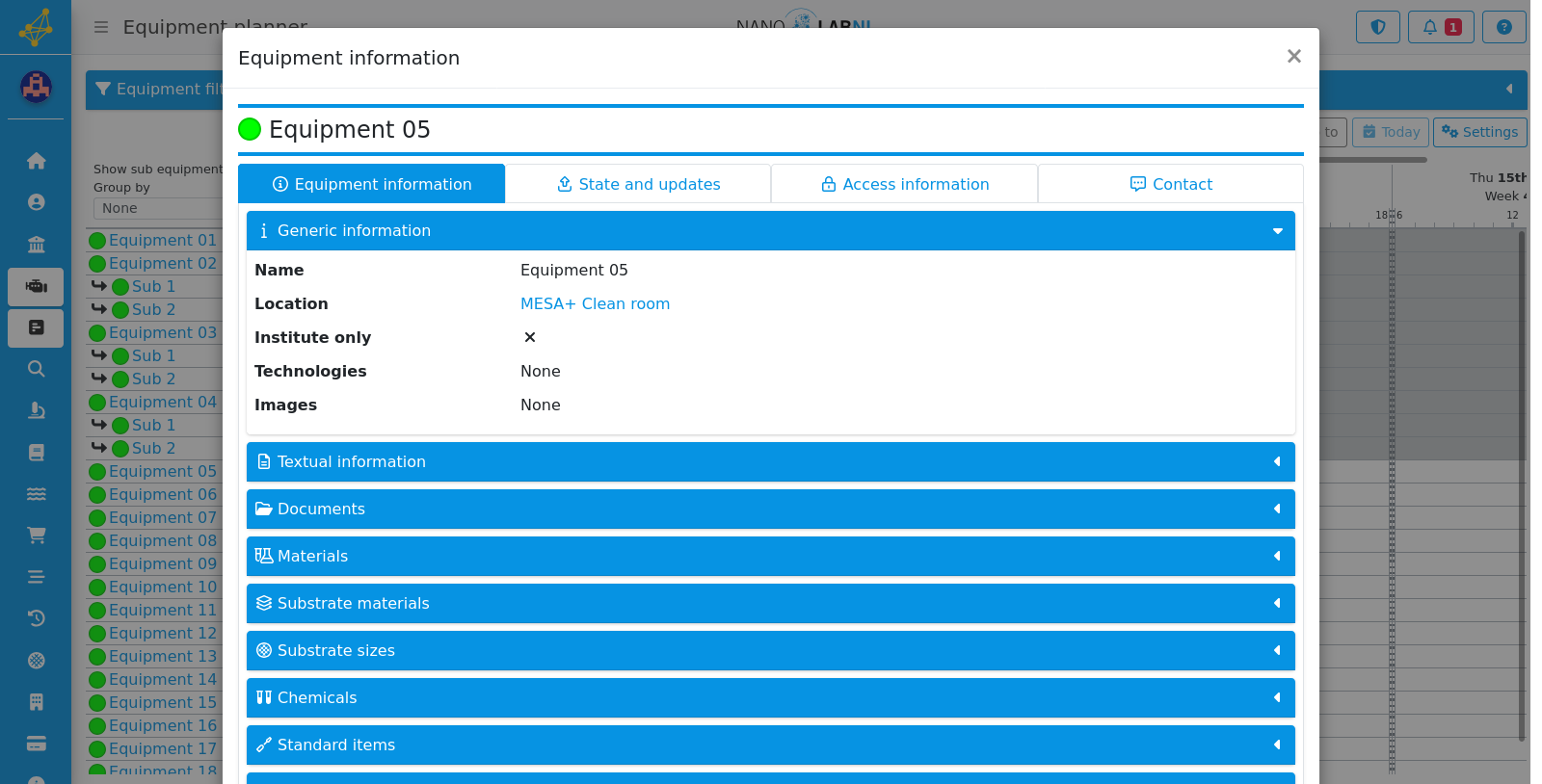The width and height of the screenshot is (1542, 784).
Task: Expand the Chemicals section
Action: (x=771, y=698)
